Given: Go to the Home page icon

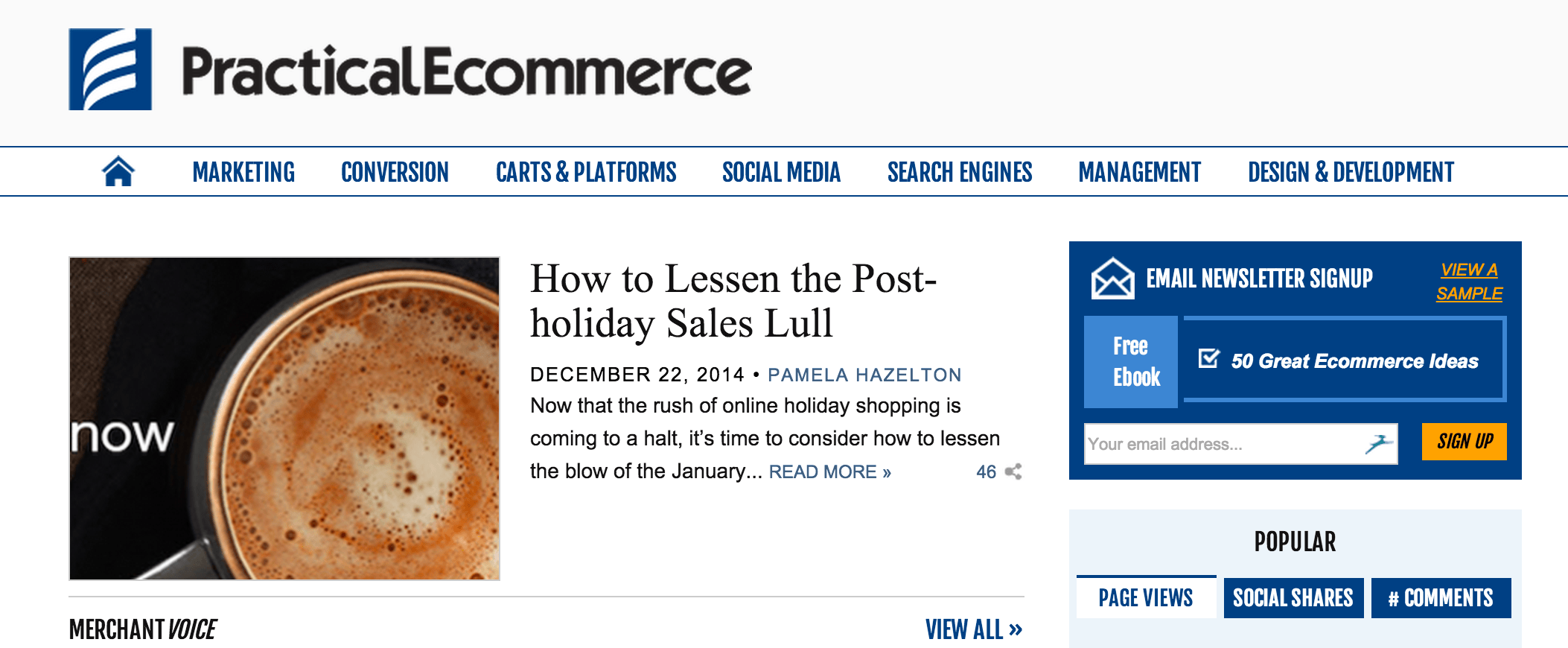Looking at the screenshot, I should point(118,171).
